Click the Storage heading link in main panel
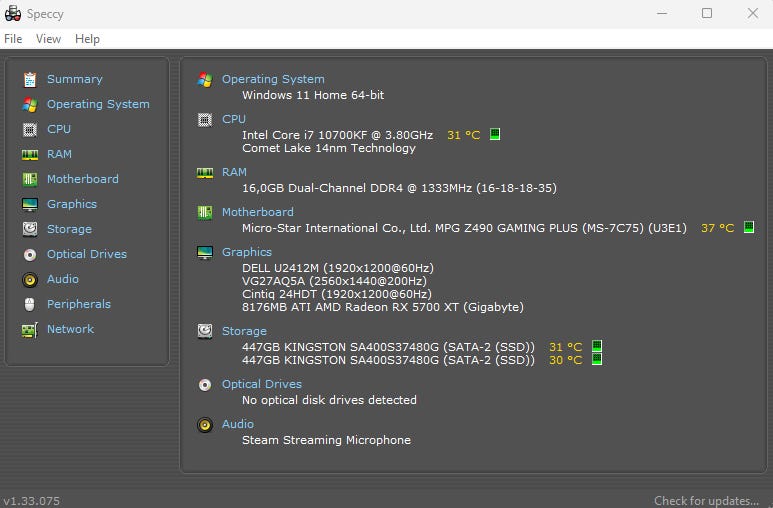The width and height of the screenshot is (773, 508). tap(245, 331)
